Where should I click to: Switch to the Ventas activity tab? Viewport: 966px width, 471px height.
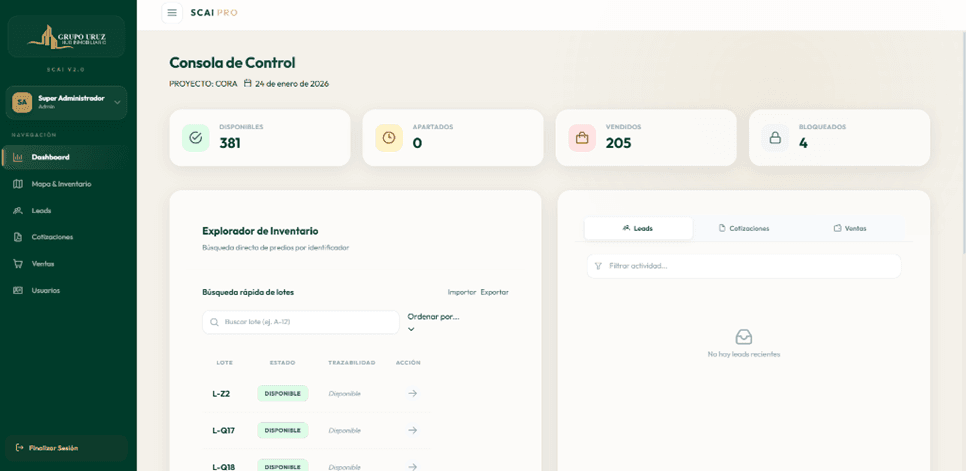[850, 228]
